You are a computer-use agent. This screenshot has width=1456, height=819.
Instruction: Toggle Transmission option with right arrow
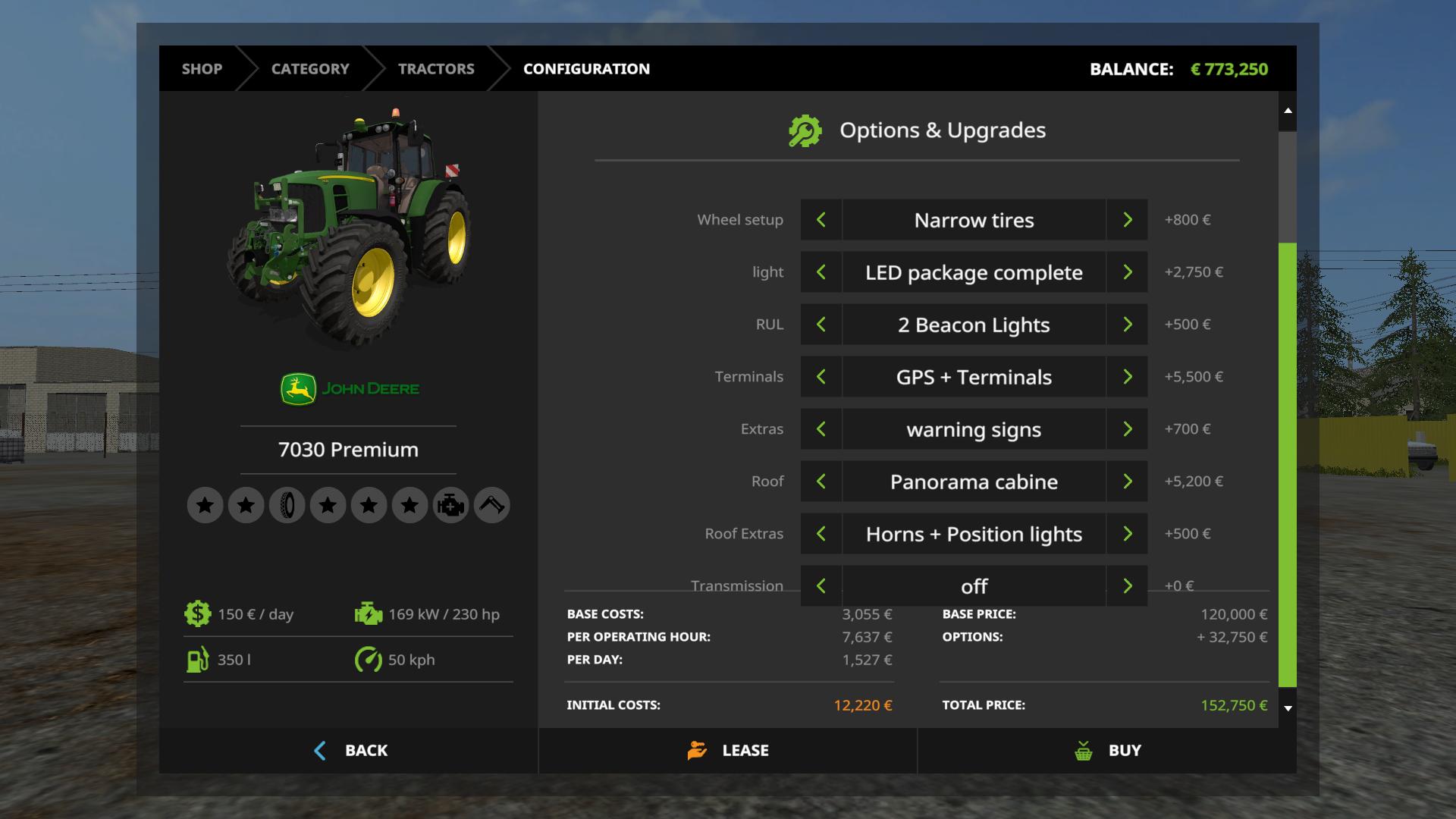[x=1127, y=586]
